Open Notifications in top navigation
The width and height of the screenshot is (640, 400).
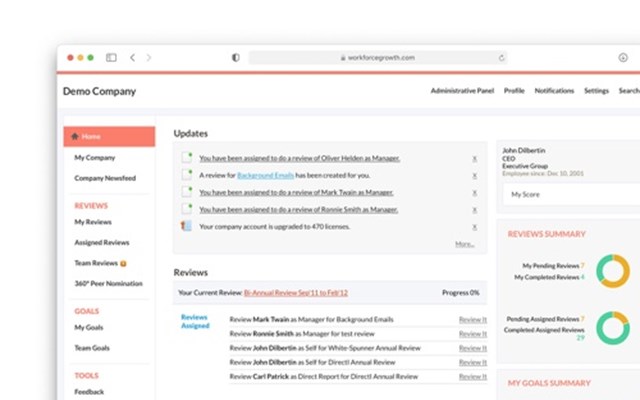tap(554, 91)
